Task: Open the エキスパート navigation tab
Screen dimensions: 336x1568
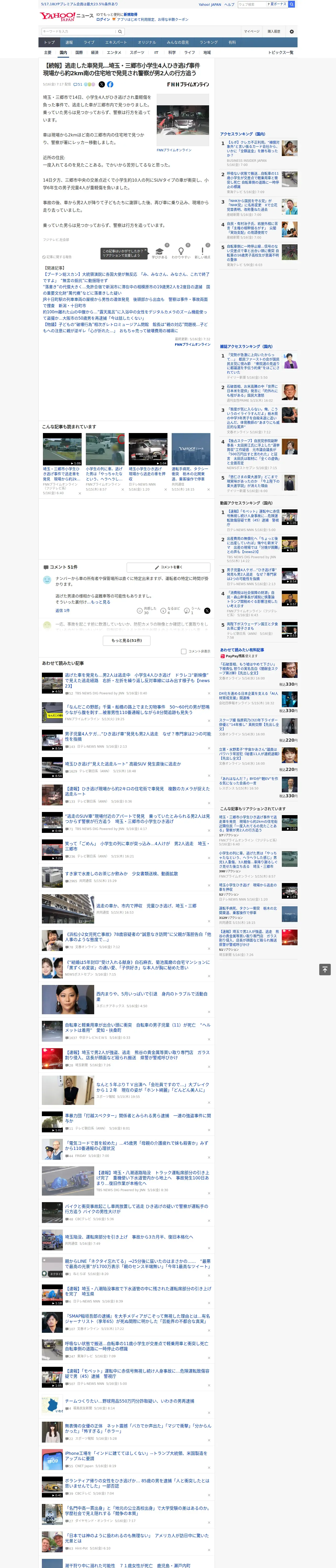Action: click(x=116, y=43)
